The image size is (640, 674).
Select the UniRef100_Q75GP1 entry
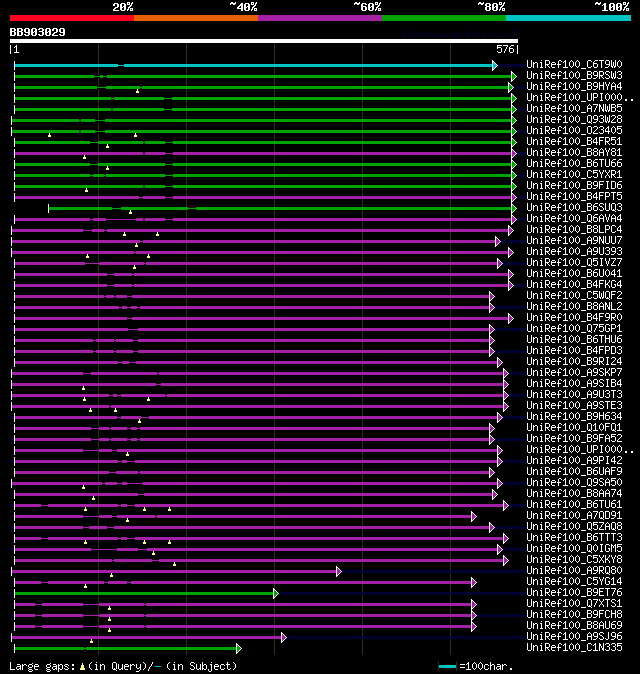[574, 328]
